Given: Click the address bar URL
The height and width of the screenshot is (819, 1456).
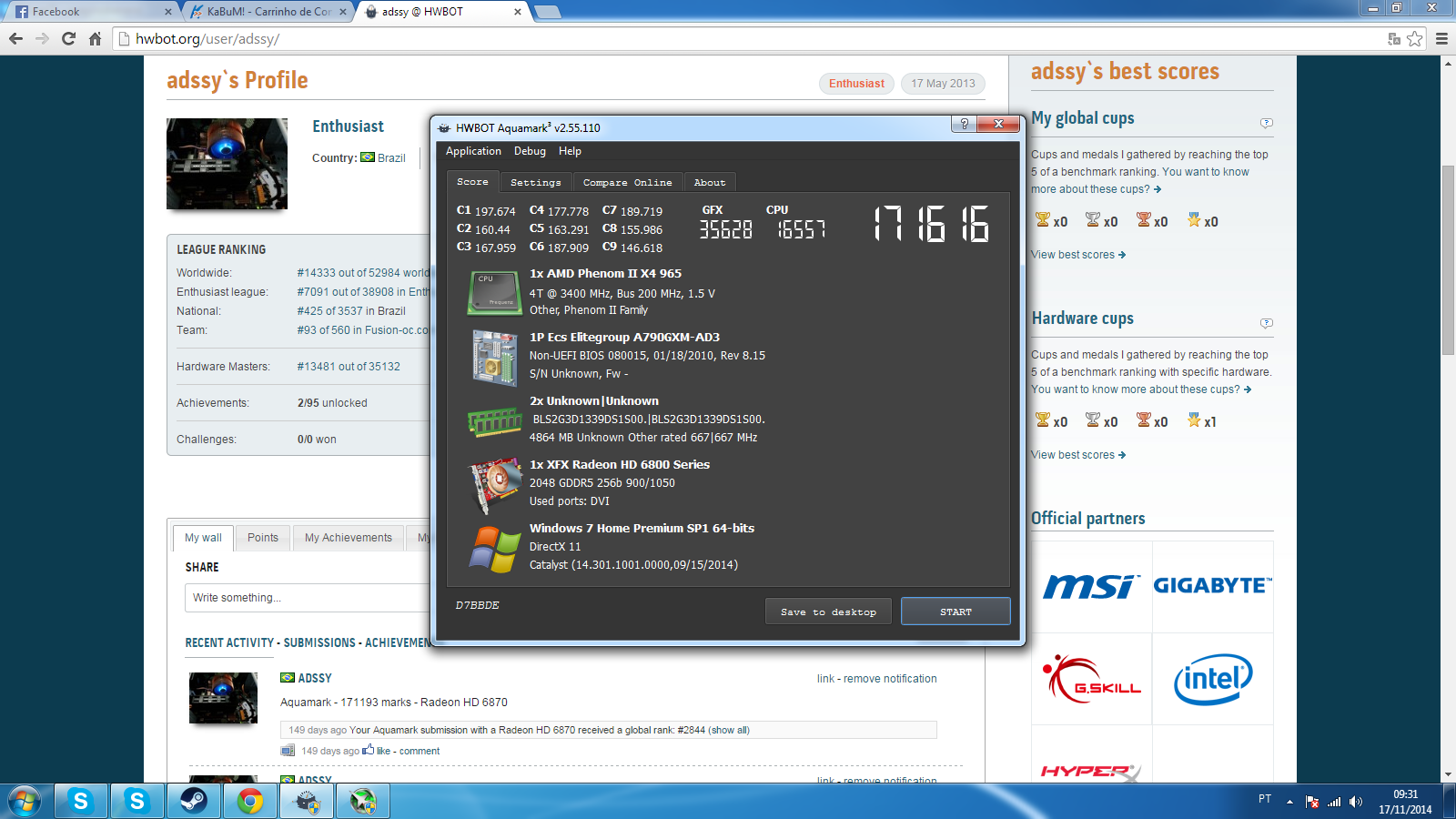Looking at the screenshot, I should point(207,39).
